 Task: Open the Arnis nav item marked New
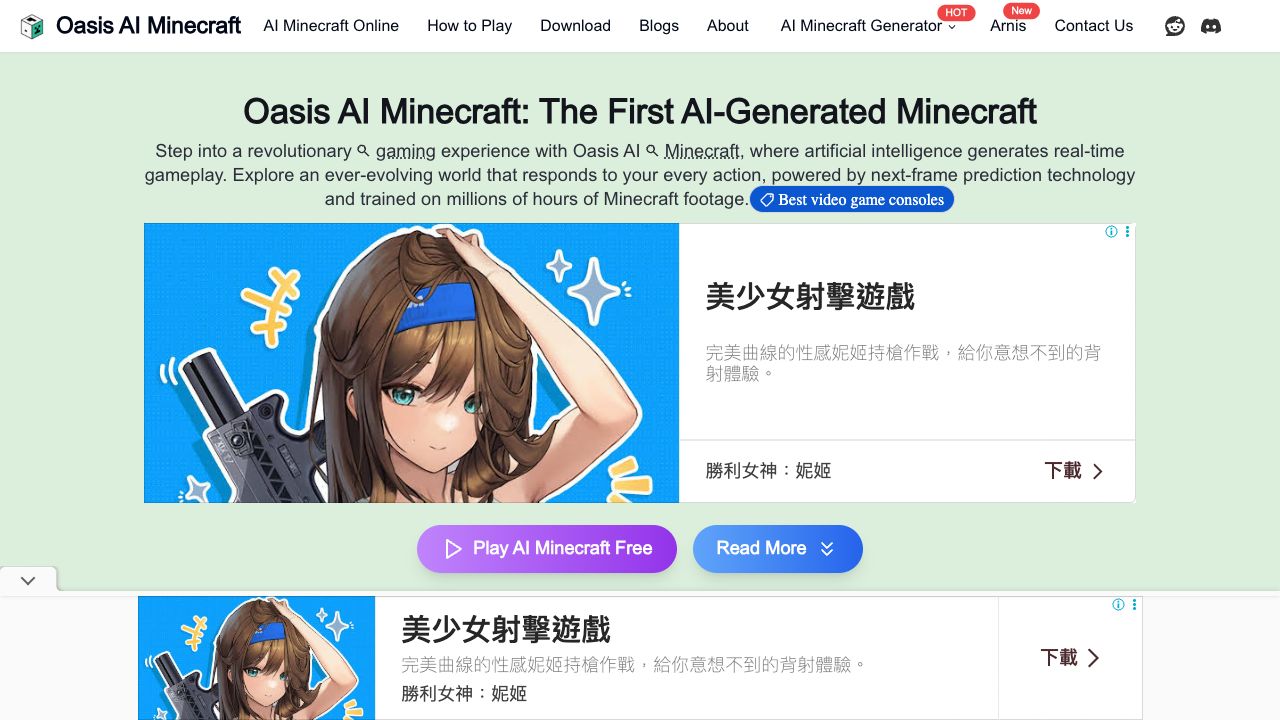click(x=1008, y=26)
